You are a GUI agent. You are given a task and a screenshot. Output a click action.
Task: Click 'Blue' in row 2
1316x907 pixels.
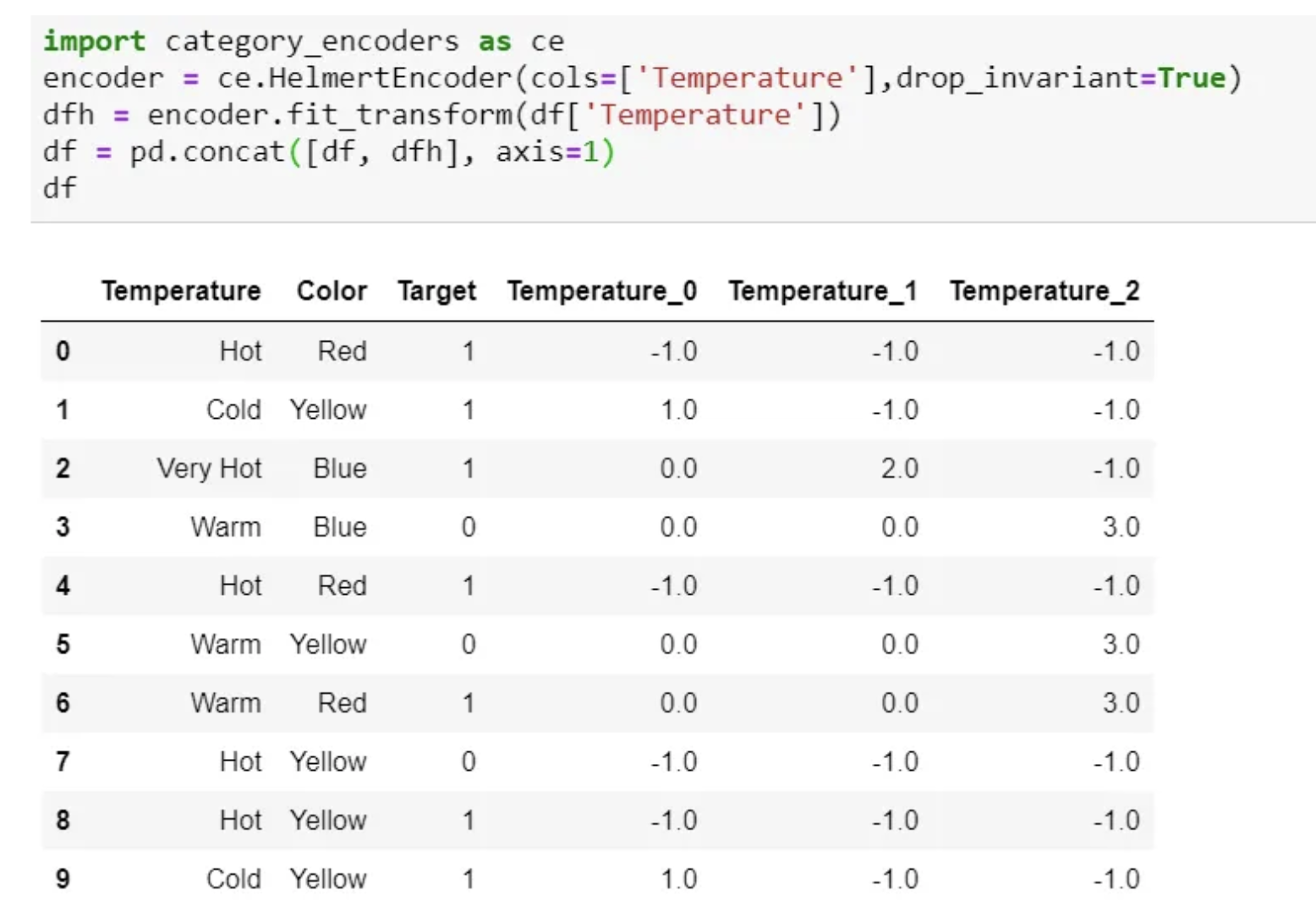pos(340,468)
